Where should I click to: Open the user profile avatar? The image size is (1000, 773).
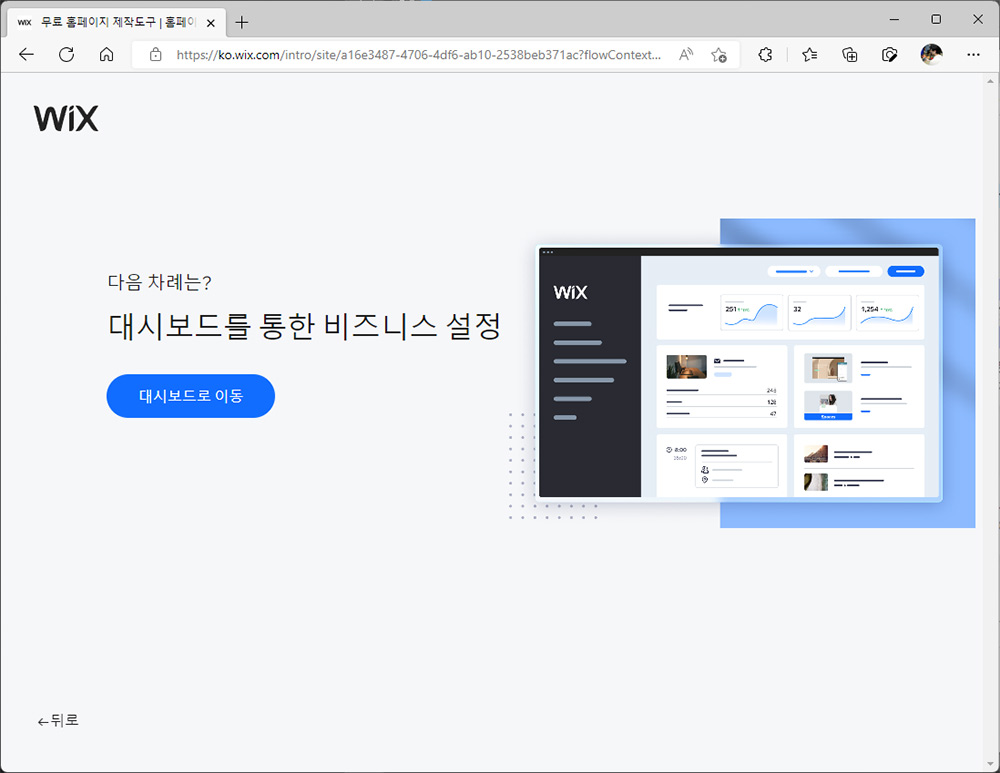[932, 55]
